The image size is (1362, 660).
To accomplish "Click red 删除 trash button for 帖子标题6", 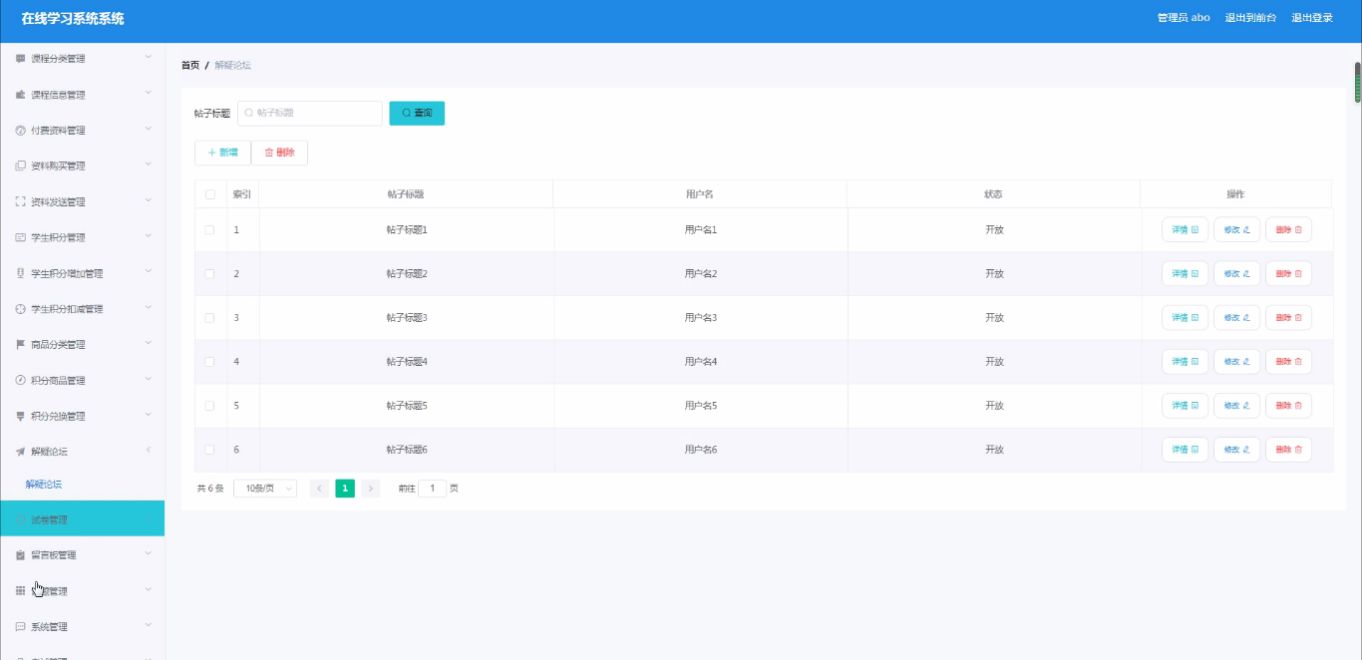I will coord(1289,450).
